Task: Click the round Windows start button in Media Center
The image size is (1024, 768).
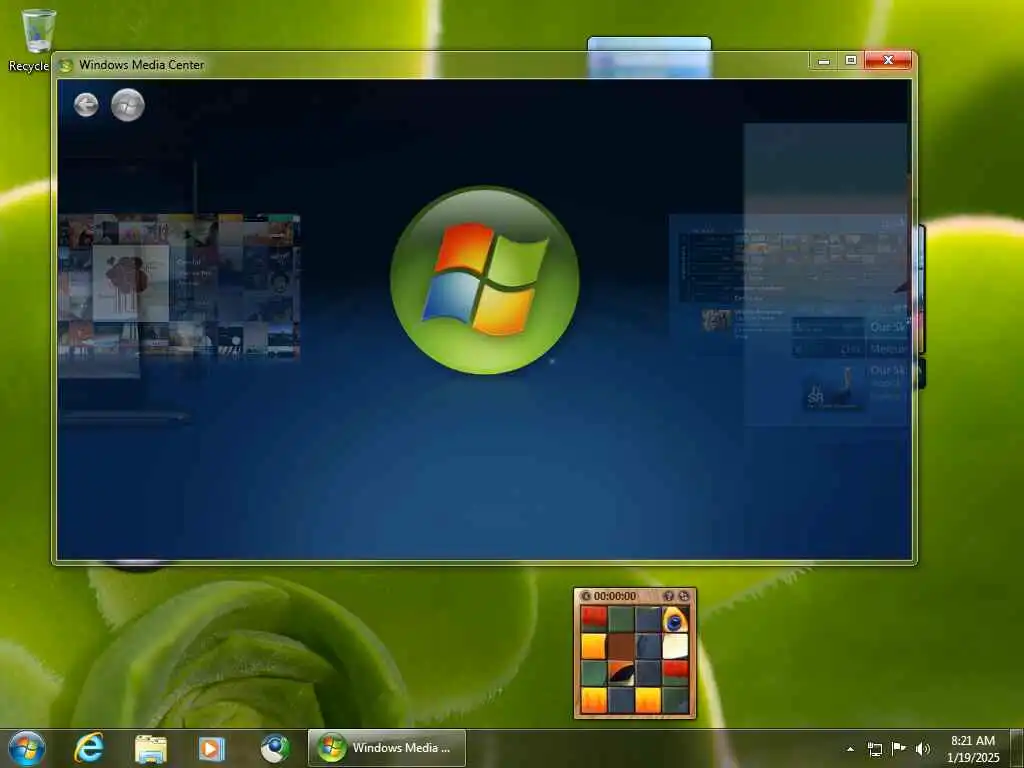Action: 127,104
